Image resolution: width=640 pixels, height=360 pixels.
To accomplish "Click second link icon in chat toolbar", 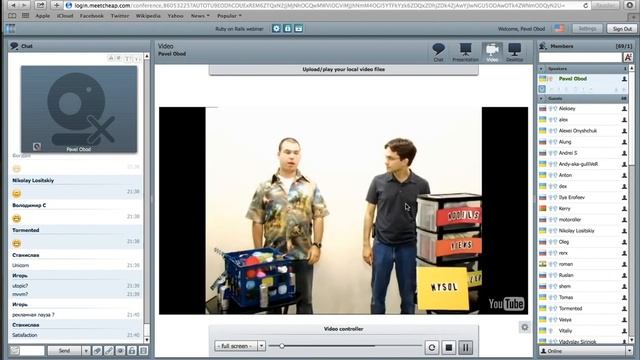I will click(109, 351).
